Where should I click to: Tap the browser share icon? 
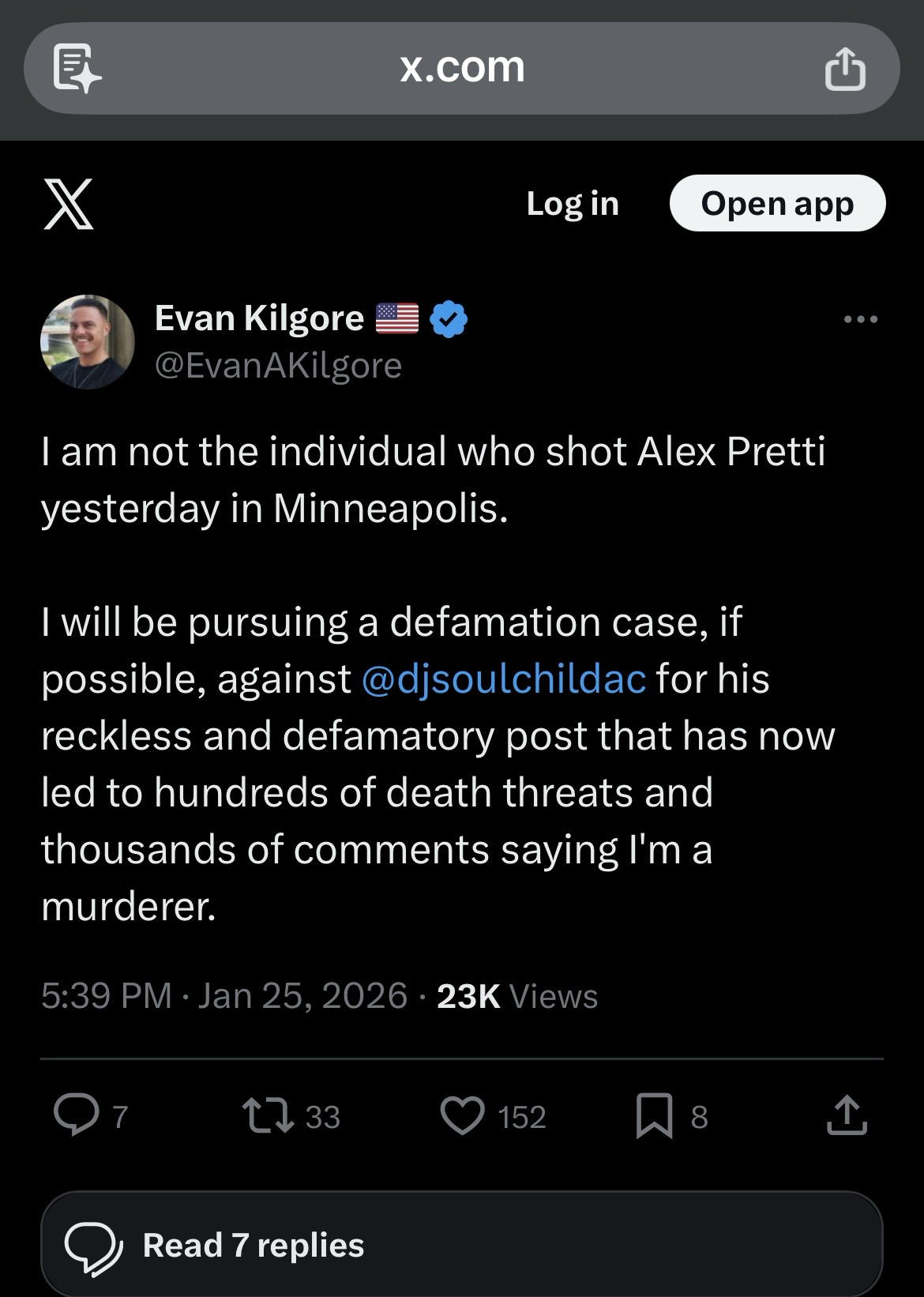pos(845,69)
